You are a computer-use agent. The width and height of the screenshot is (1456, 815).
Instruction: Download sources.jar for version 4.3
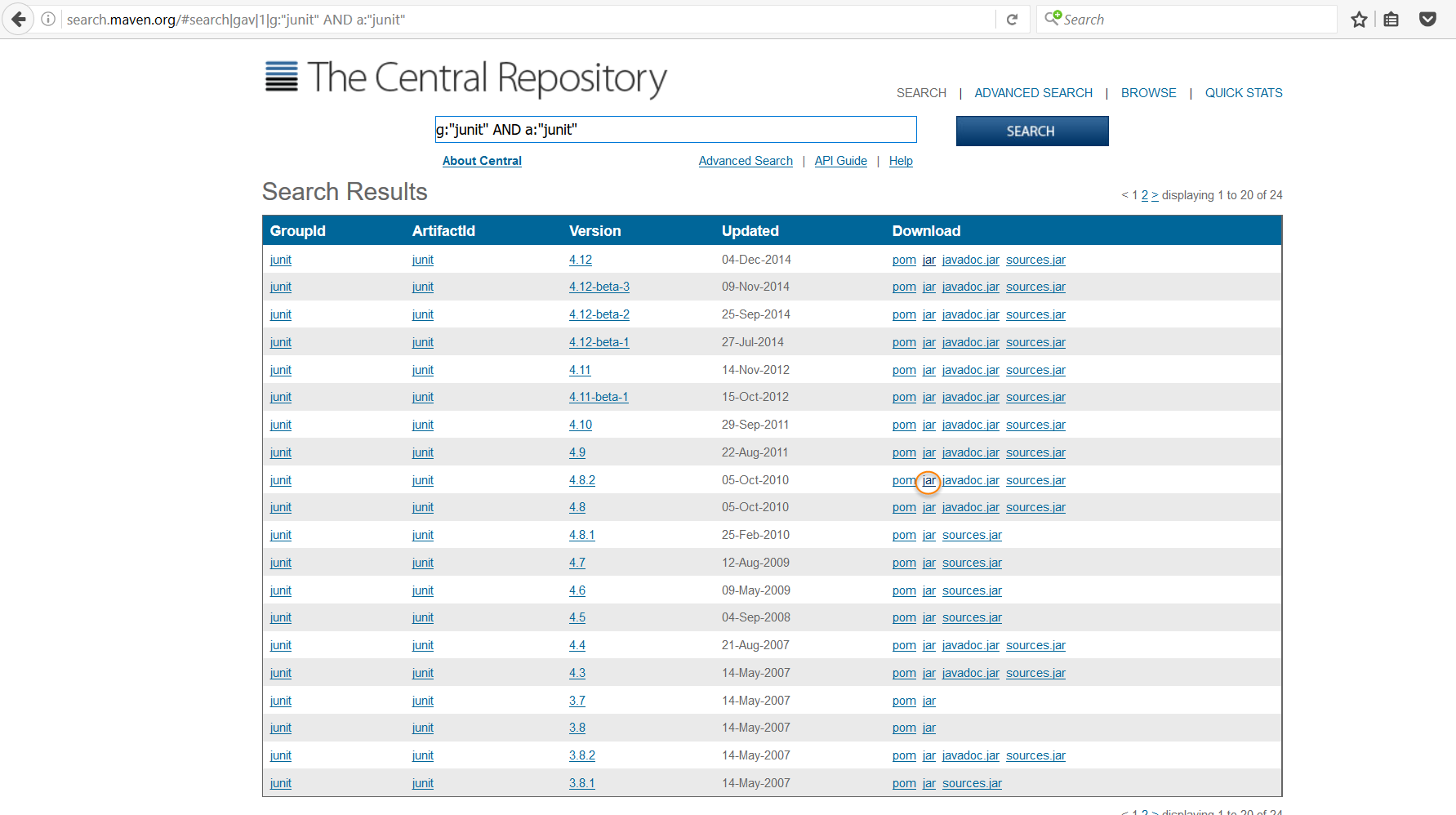tap(1035, 673)
